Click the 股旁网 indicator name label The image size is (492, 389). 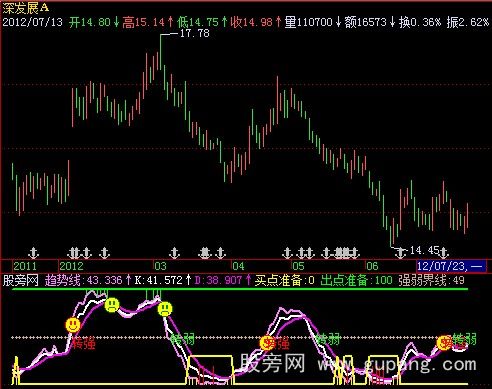(x=21, y=280)
